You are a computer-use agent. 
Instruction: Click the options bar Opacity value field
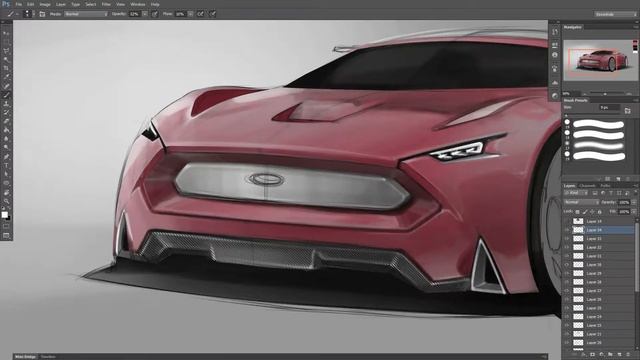point(135,14)
